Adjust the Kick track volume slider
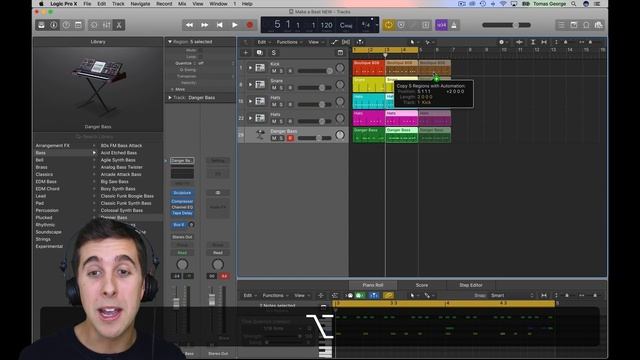640x360 pixels. pyautogui.click(x=315, y=71)
